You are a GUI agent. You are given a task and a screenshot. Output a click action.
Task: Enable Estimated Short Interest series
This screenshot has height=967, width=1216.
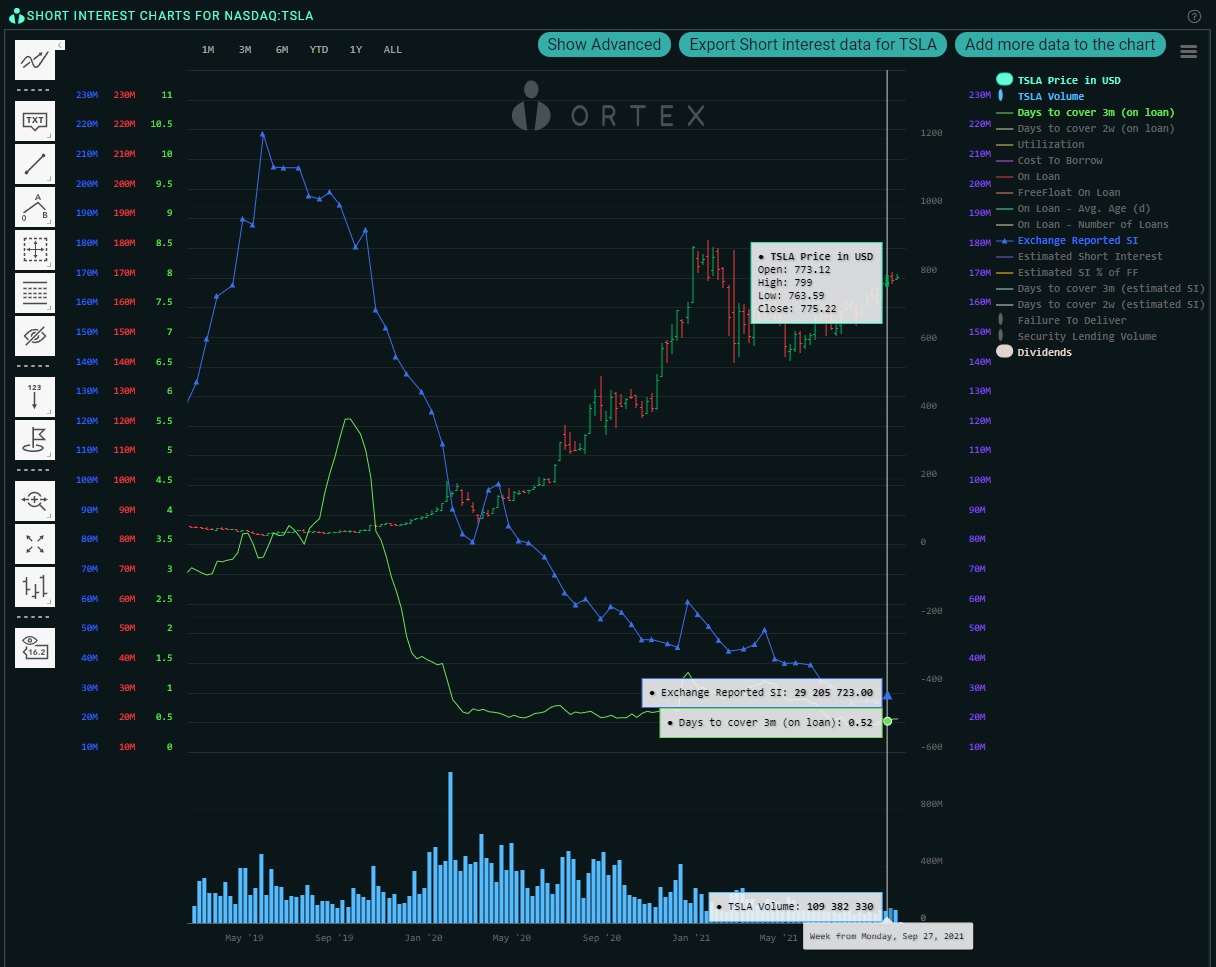click(1079, 256)
